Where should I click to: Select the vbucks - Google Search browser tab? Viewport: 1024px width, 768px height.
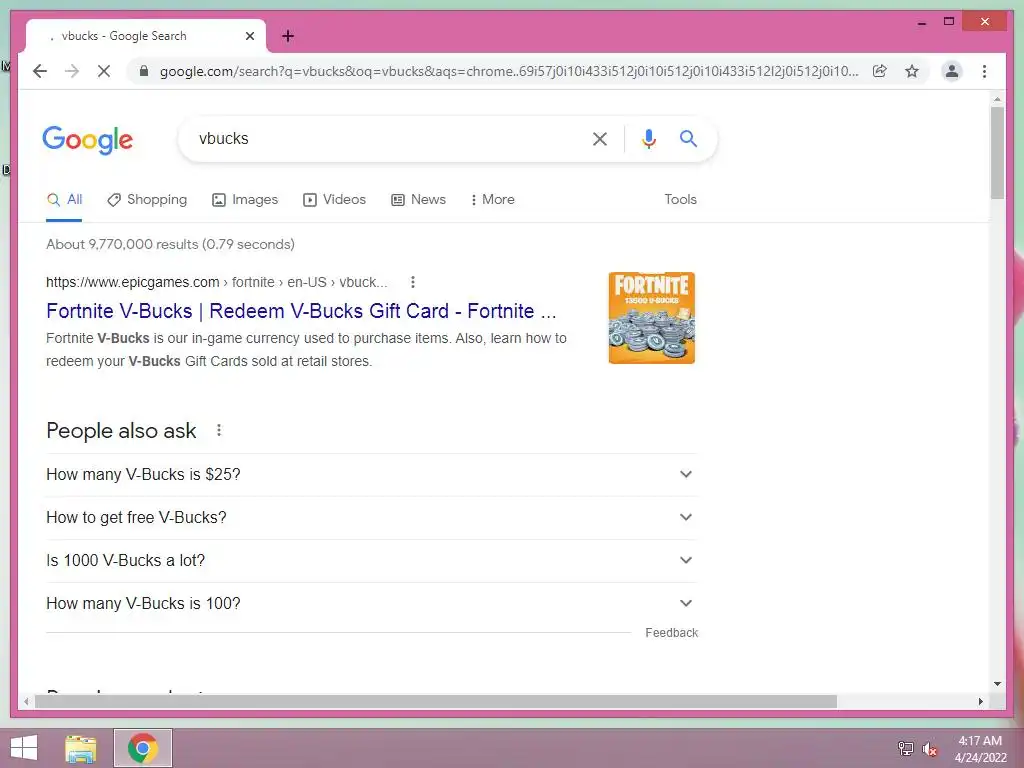pyautogui.click(x=146, y=36)
